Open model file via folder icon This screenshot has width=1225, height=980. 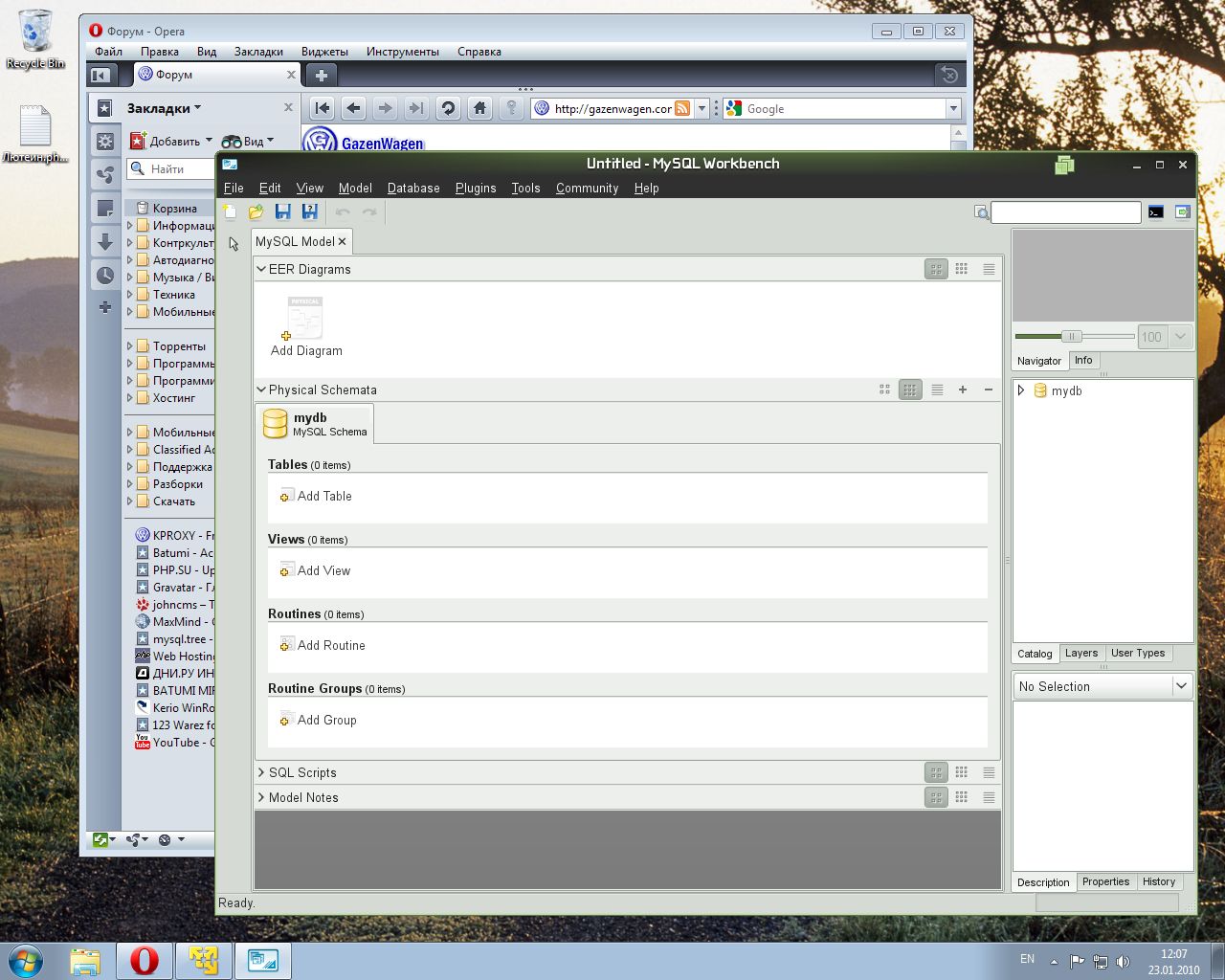point(256,212)
